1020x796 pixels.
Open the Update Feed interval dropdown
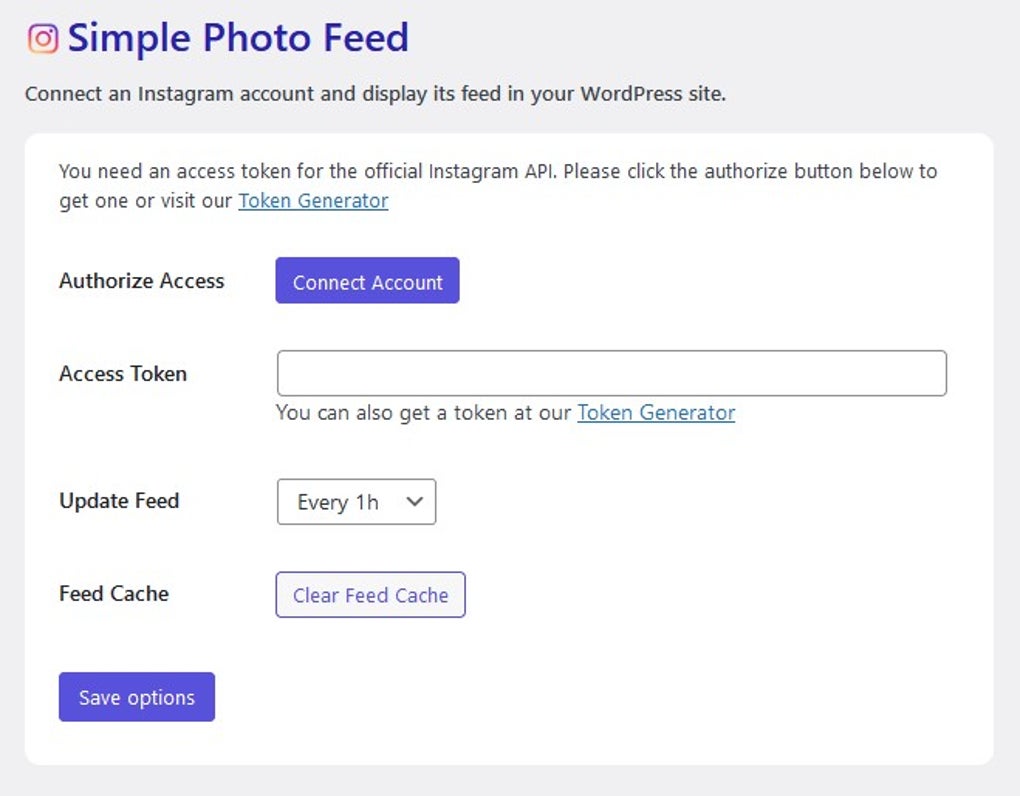356,502
